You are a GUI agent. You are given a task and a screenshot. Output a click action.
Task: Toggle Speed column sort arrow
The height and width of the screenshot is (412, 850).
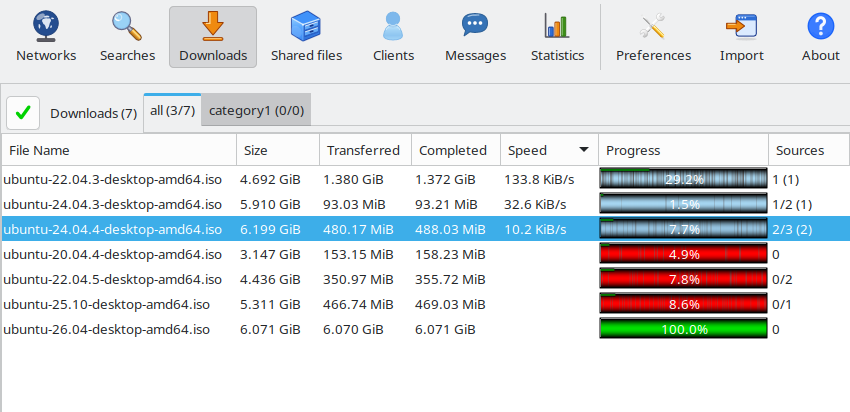[x=584, y=150]
